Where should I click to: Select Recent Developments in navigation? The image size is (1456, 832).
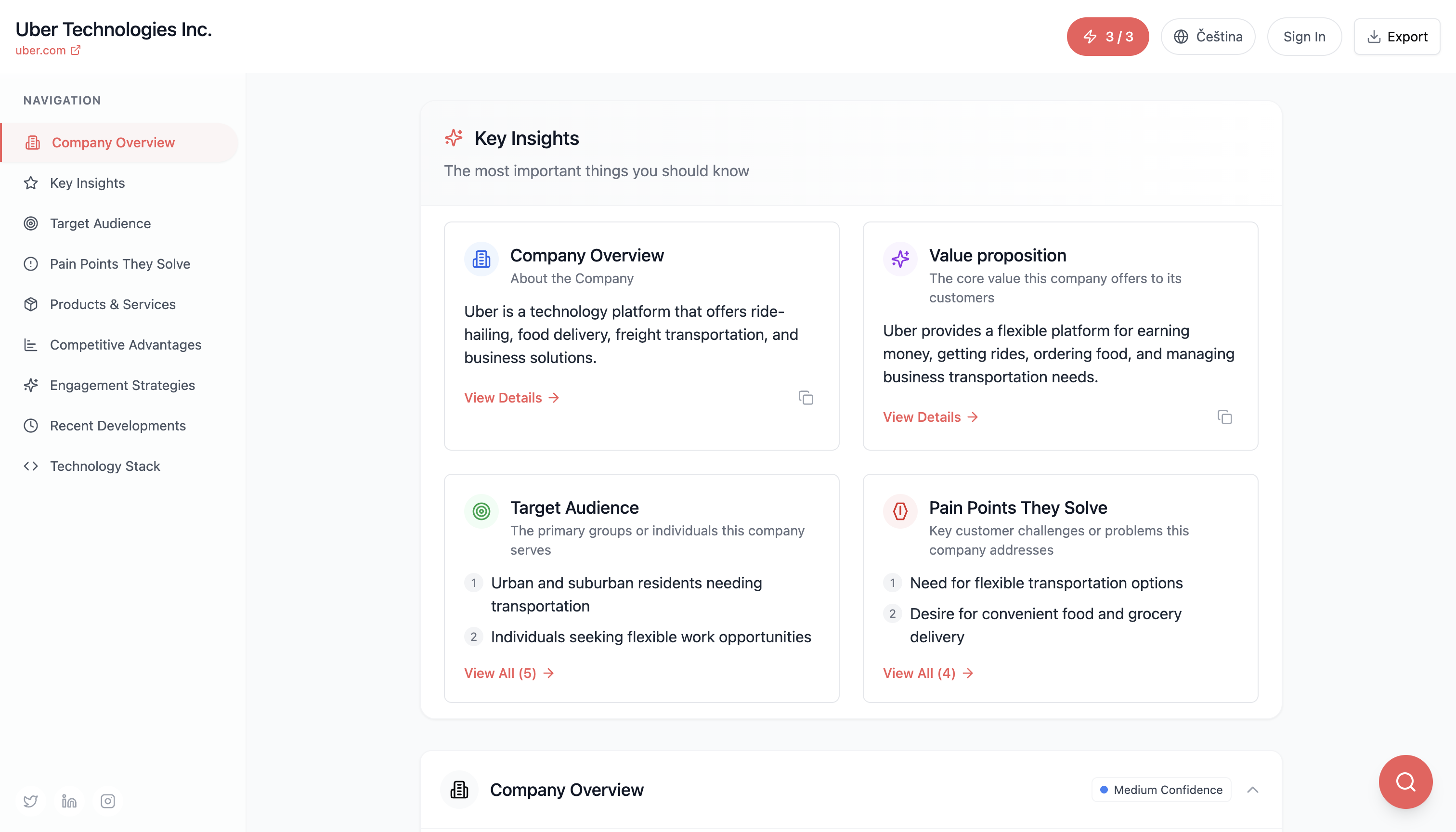117,426
